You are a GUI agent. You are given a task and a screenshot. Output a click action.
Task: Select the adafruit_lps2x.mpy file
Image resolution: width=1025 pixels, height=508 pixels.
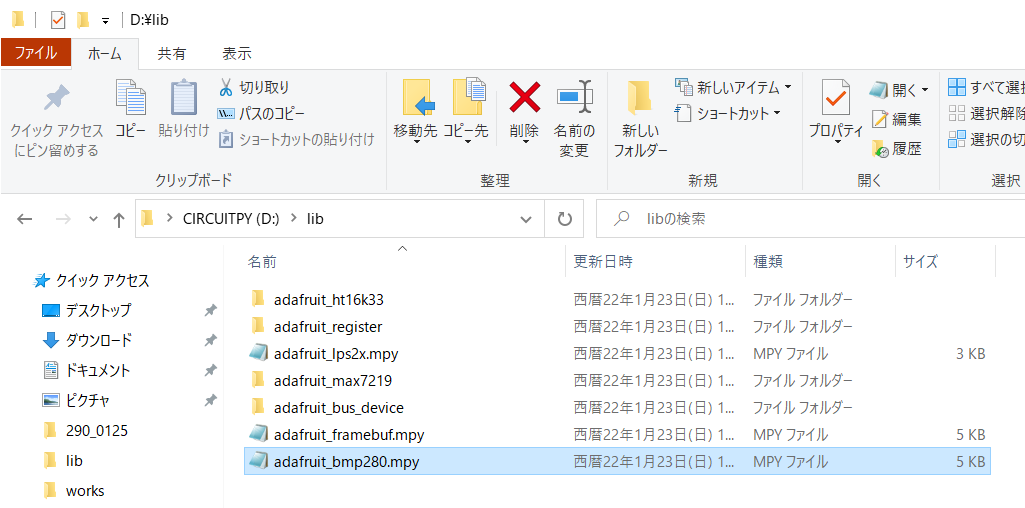click(x=336, y=354)
